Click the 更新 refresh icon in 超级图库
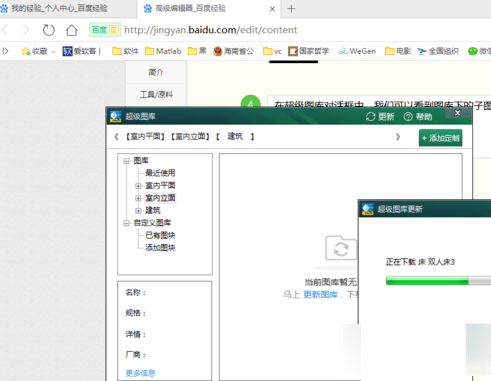Screen dimensions: 491x381 pyautogui.click(x=371, y=117)
